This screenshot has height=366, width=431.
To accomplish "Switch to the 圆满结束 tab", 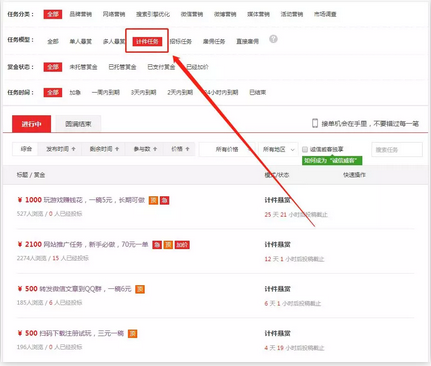I will 78,124.
